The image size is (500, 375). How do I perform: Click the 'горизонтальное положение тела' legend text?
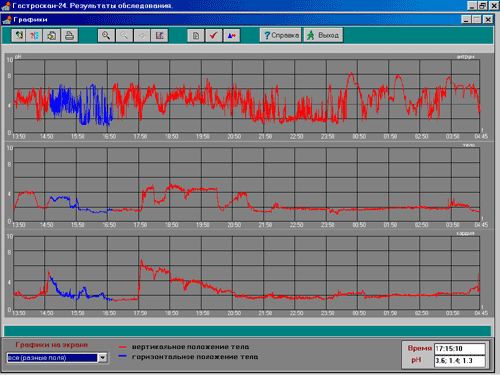tap(195, 357)
